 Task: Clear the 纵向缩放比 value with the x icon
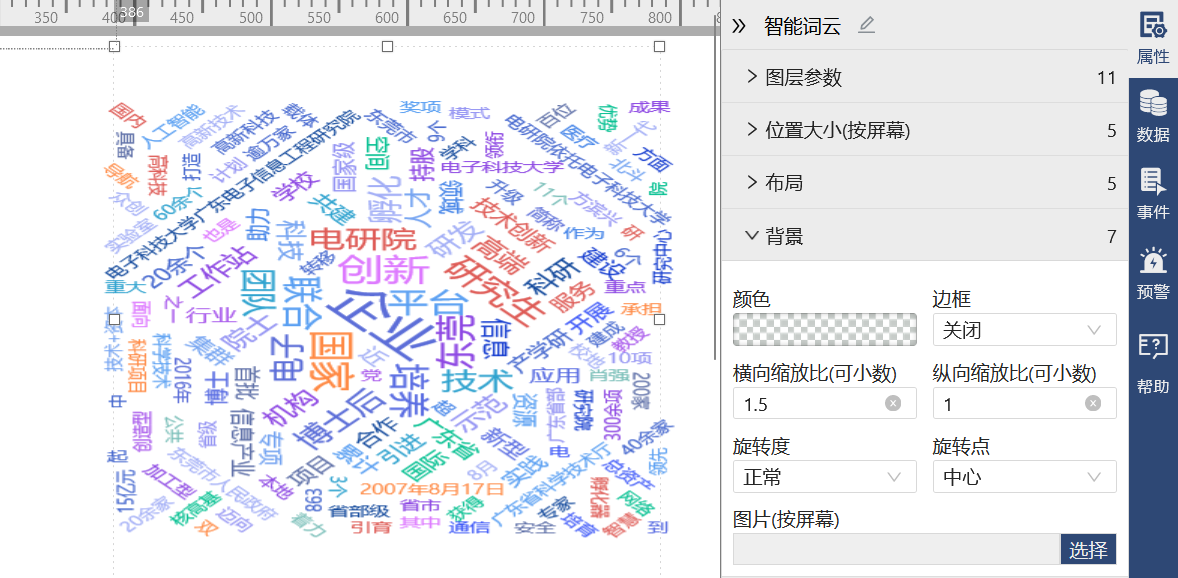pyautogui.click(x=1093, y=404)
